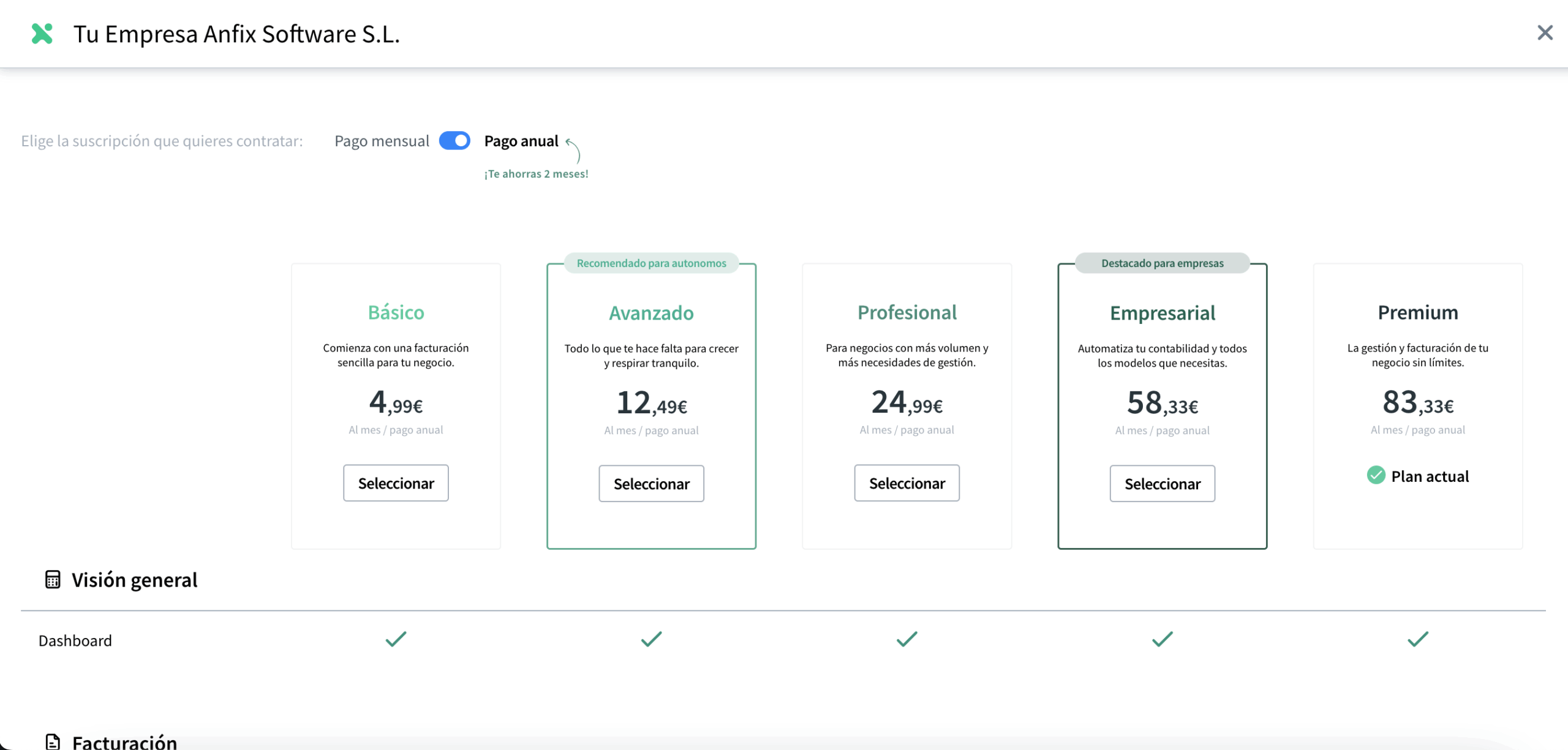The height and width of the screenshot is (750, 1568).
Task: Select the Empresarial plan
Action: tap(1162, 484)
